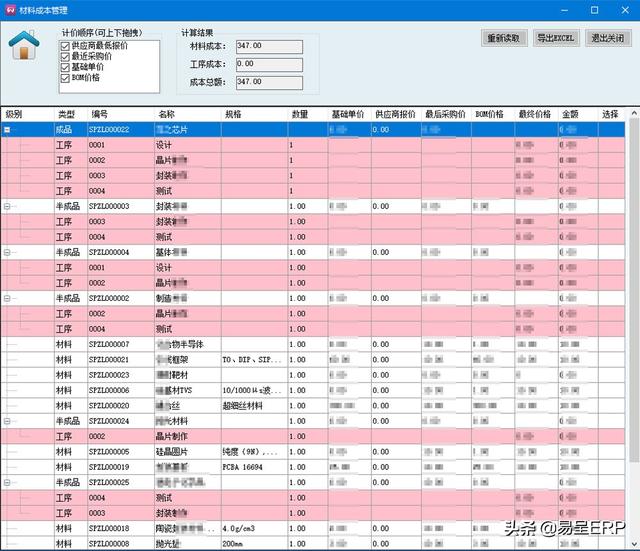The height and width of the screenshot is (551, 640).
Task: Uncheck the 最近采购价 option
Action: pyautogui.click(x=65, y=57)
